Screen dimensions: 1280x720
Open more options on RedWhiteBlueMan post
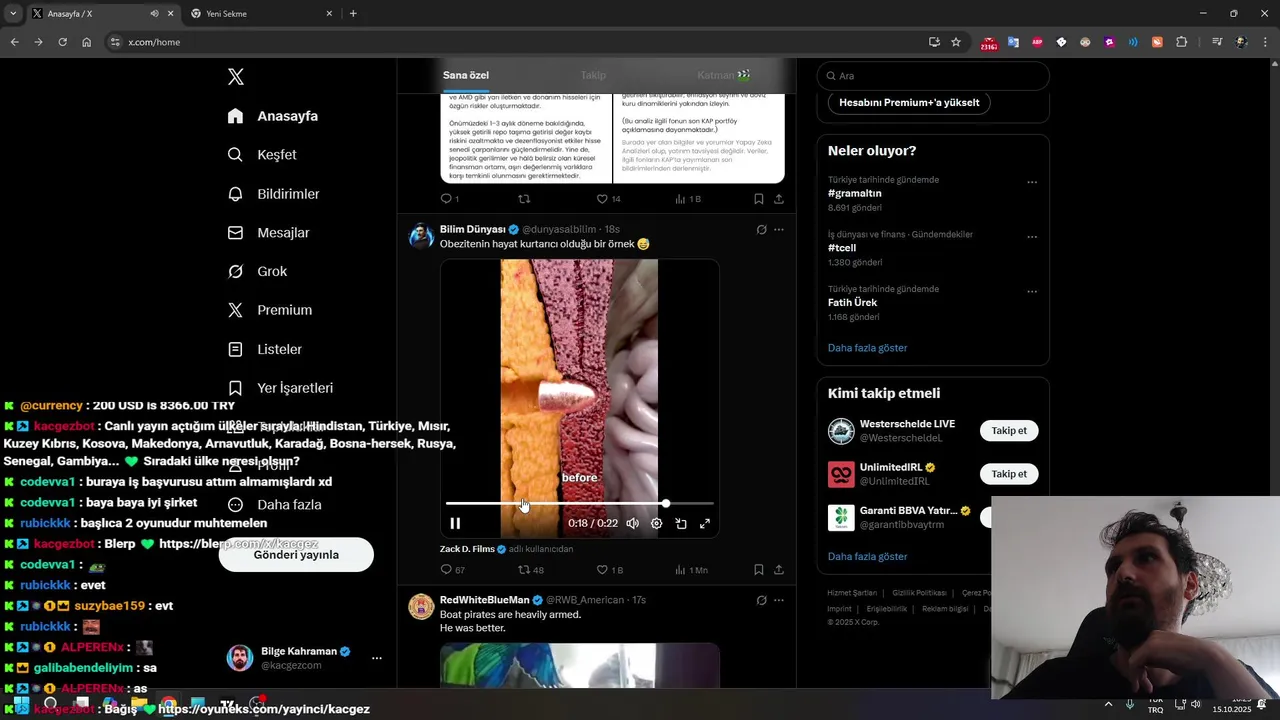(779, 600)
